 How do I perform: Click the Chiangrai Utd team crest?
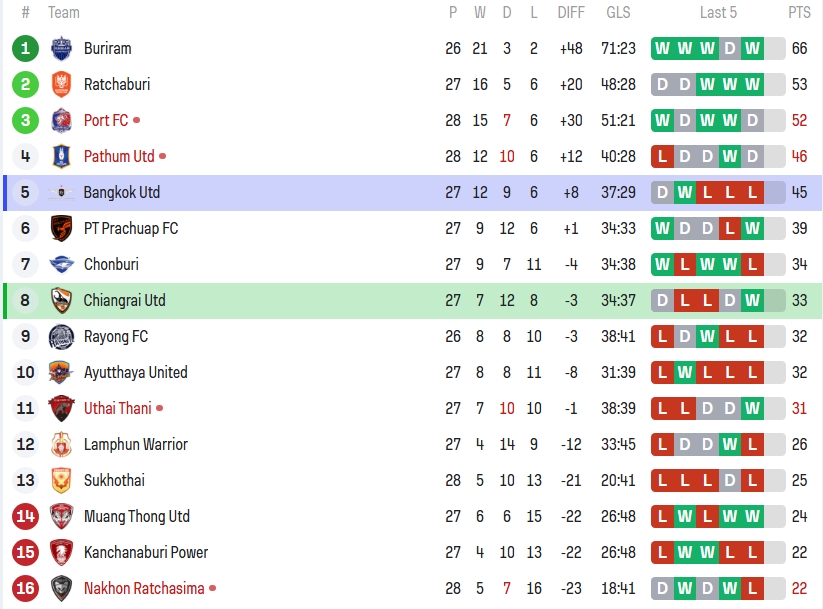tap(61, 300)
